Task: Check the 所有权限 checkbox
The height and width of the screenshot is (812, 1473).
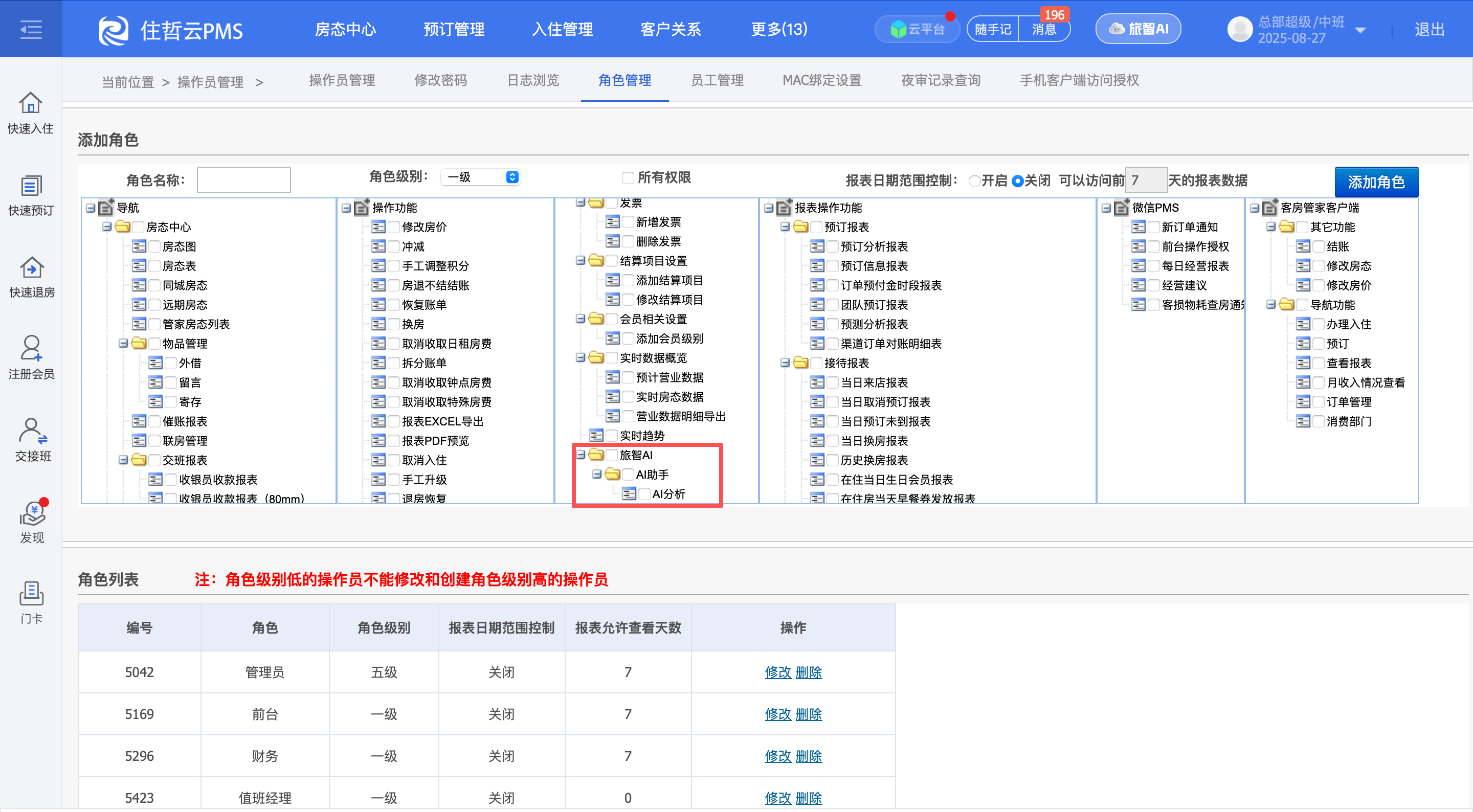Action: [x=628, y=178]
